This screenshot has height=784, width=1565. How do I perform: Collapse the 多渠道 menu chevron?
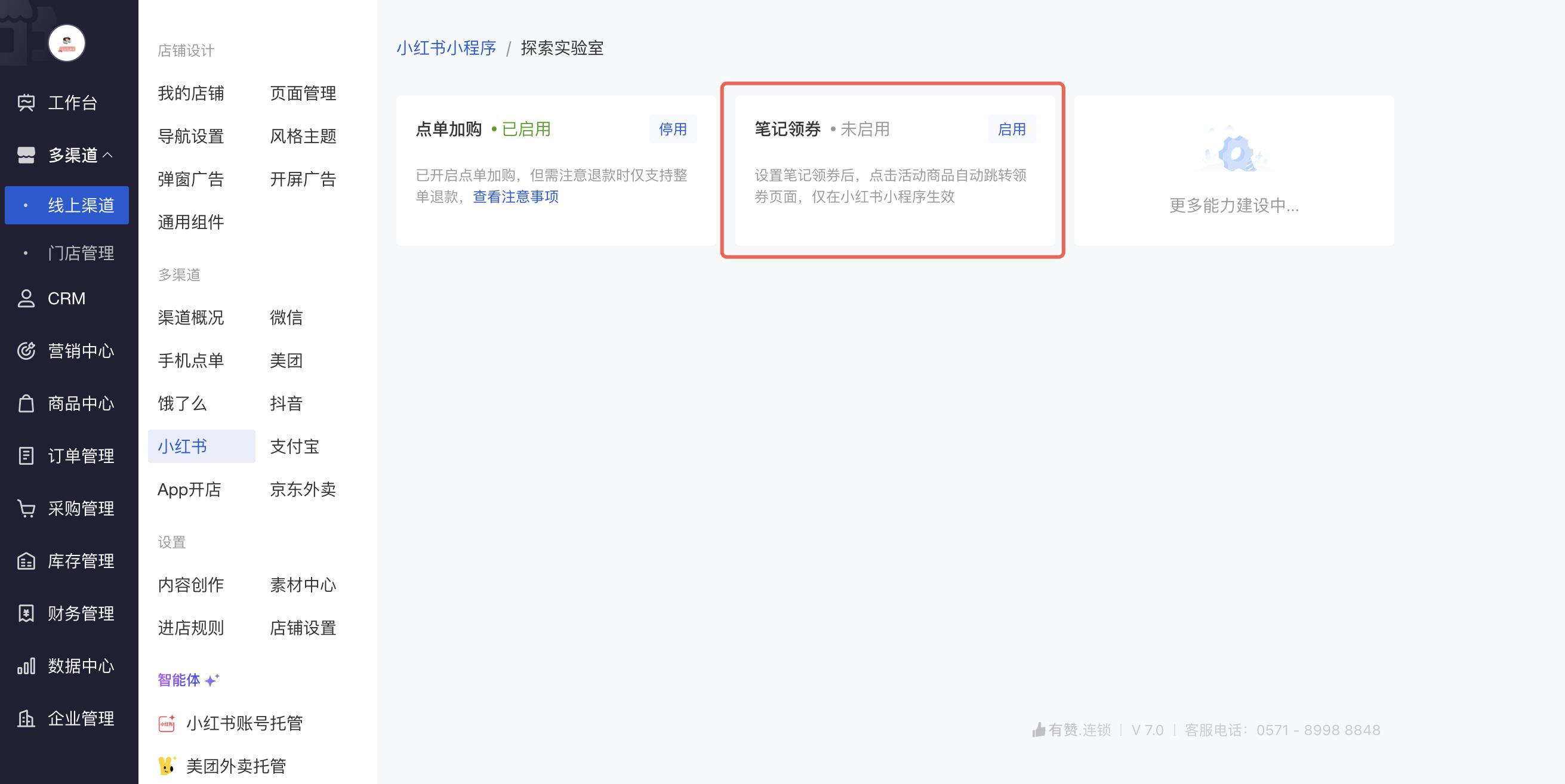[108, 156]
